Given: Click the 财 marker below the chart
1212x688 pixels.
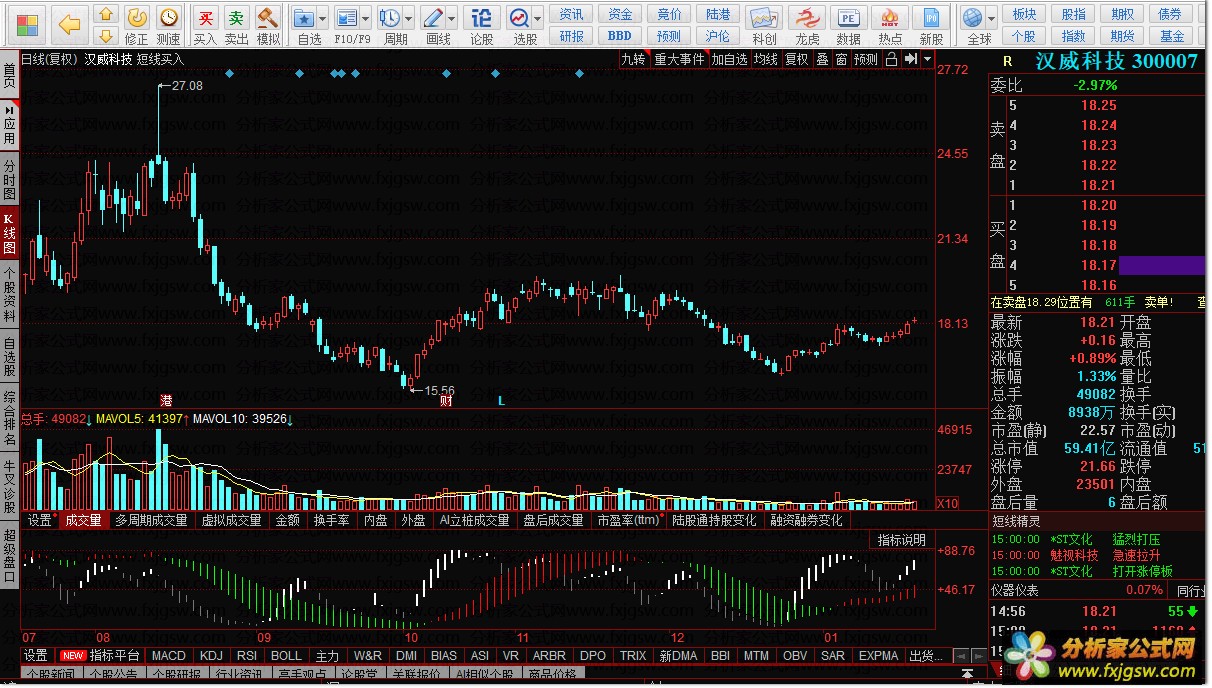Looking at the screenshot, I should [x=446, y=401].
